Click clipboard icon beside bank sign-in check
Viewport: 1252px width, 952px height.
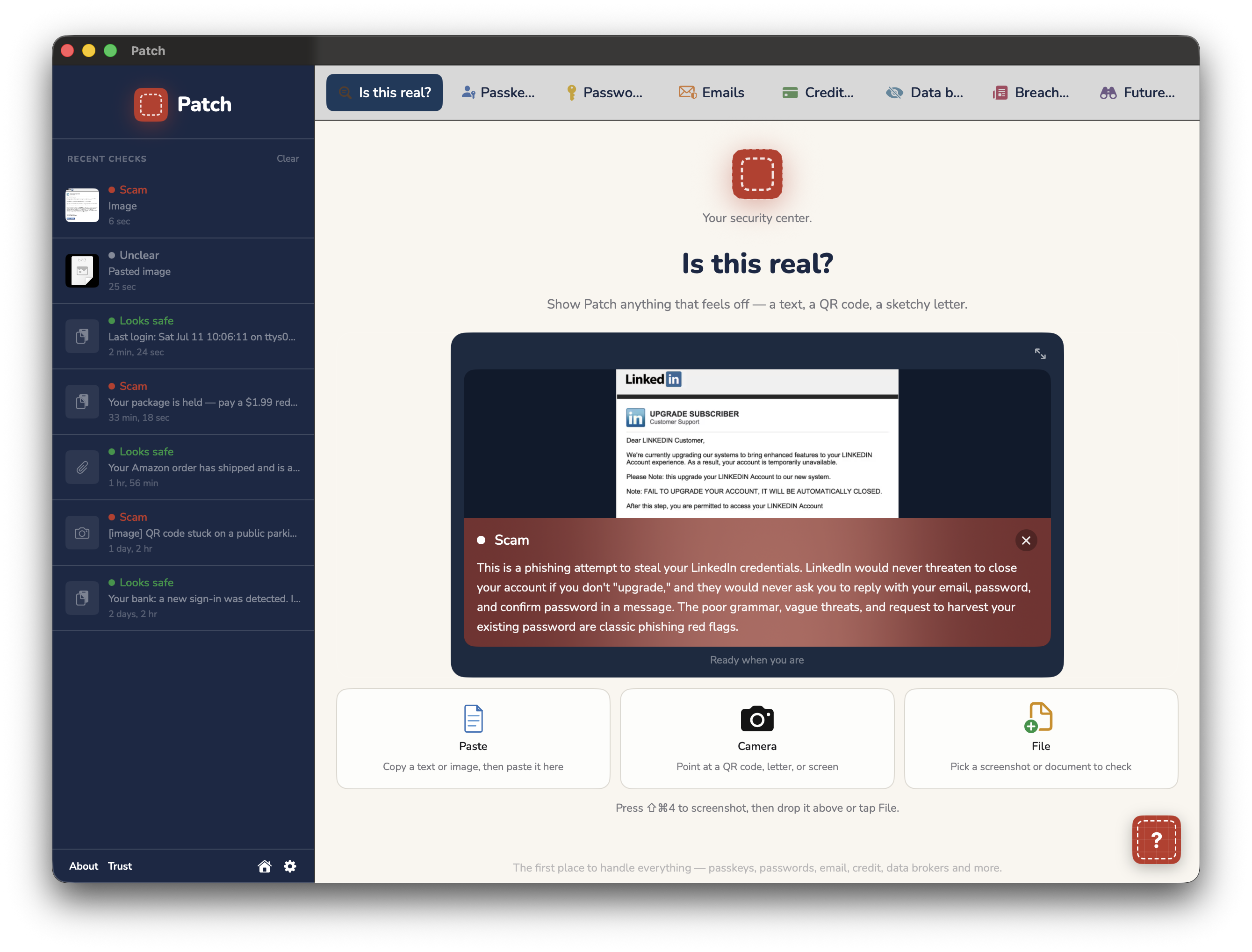[x=82, y=598]
